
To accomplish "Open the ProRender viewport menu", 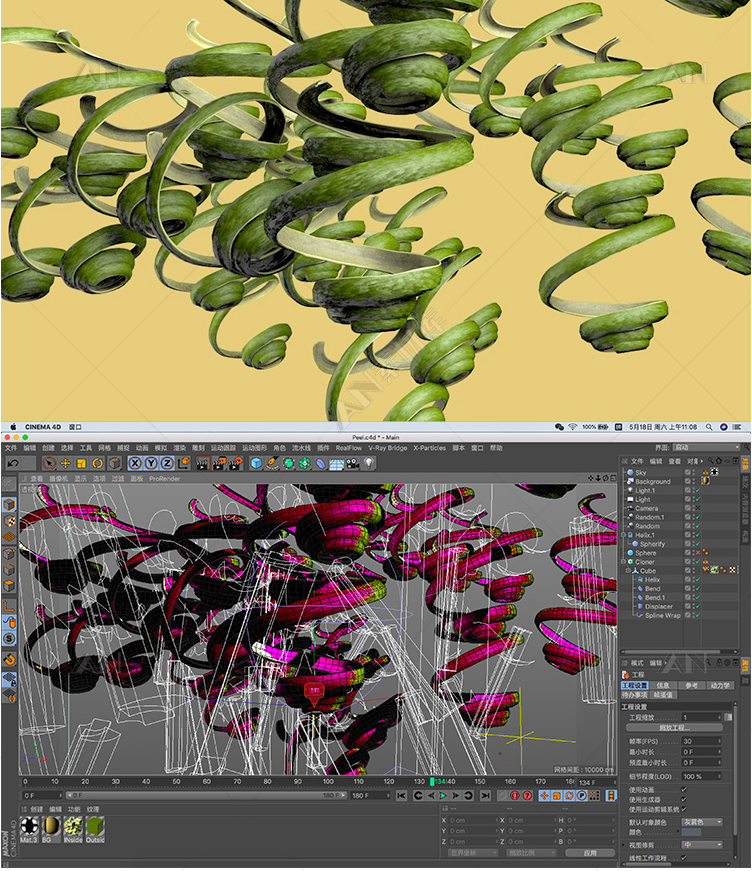I will pyautogui.click(x=164, y=479).
